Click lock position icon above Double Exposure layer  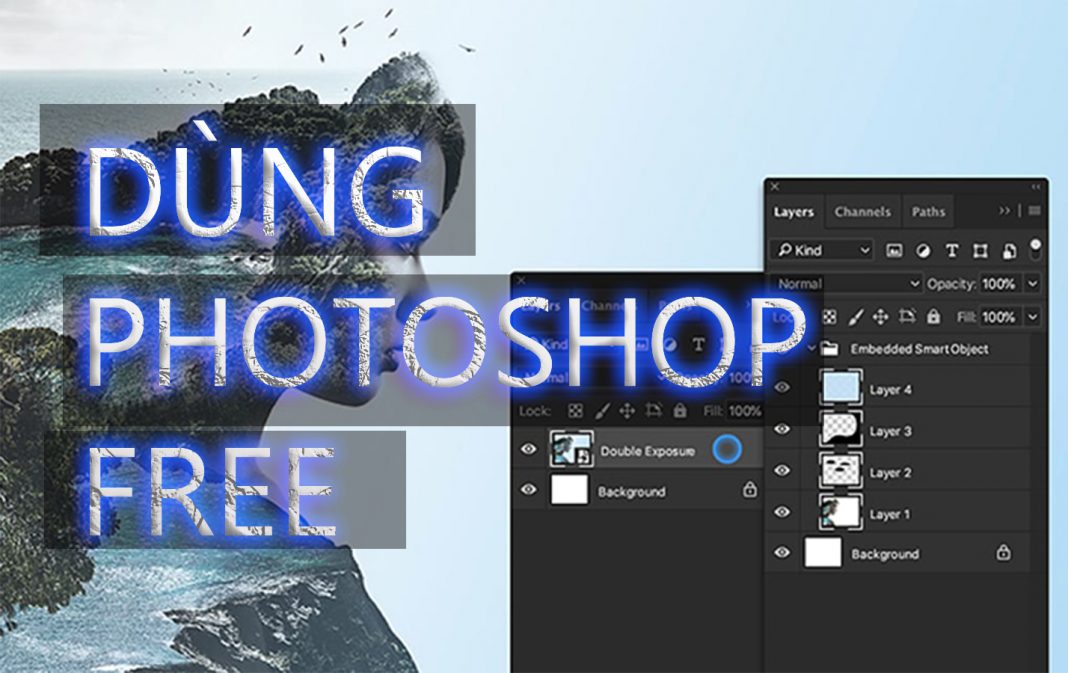pyautogui.click(x=627, y=411)
